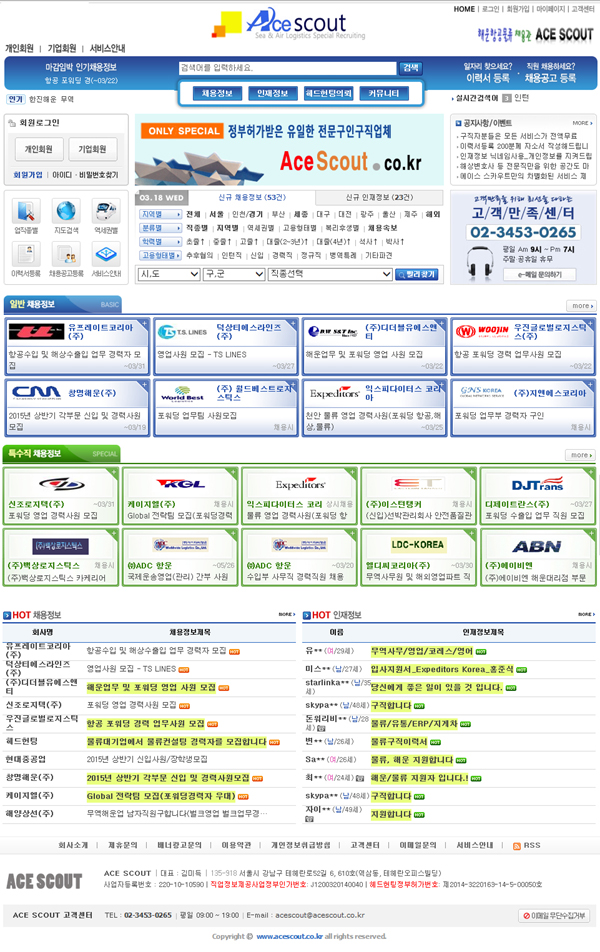Open the 지도검색 globe map search icon
The image size is (600, 952).
pyautogui.click(x=66, y=211)
